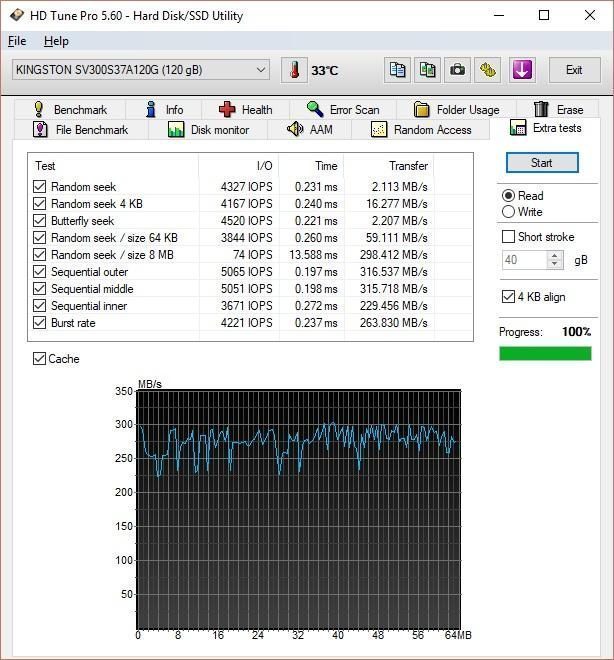
Task: Switch to the Benchmark tab
Action: click(69, 109)
